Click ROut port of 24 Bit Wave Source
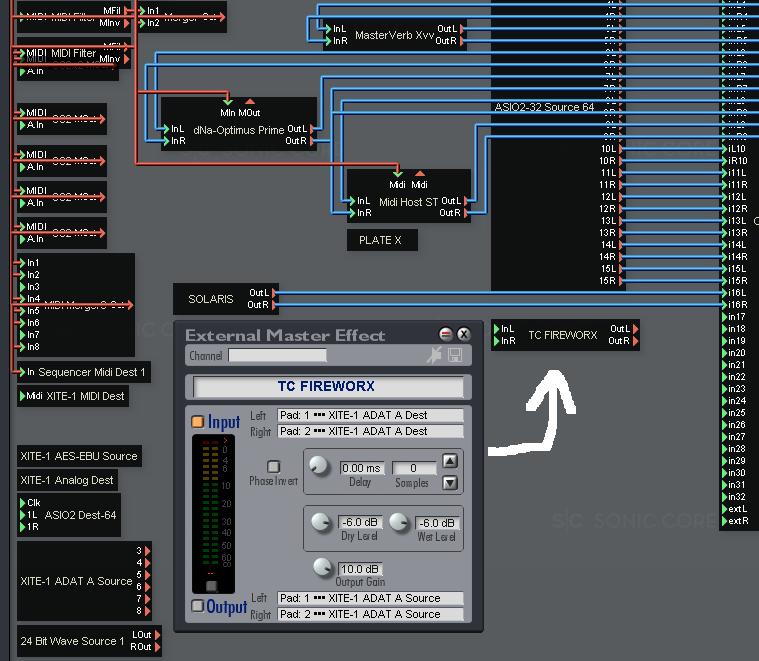The width and height of the screenshot is (759, 661). (157, 647)
